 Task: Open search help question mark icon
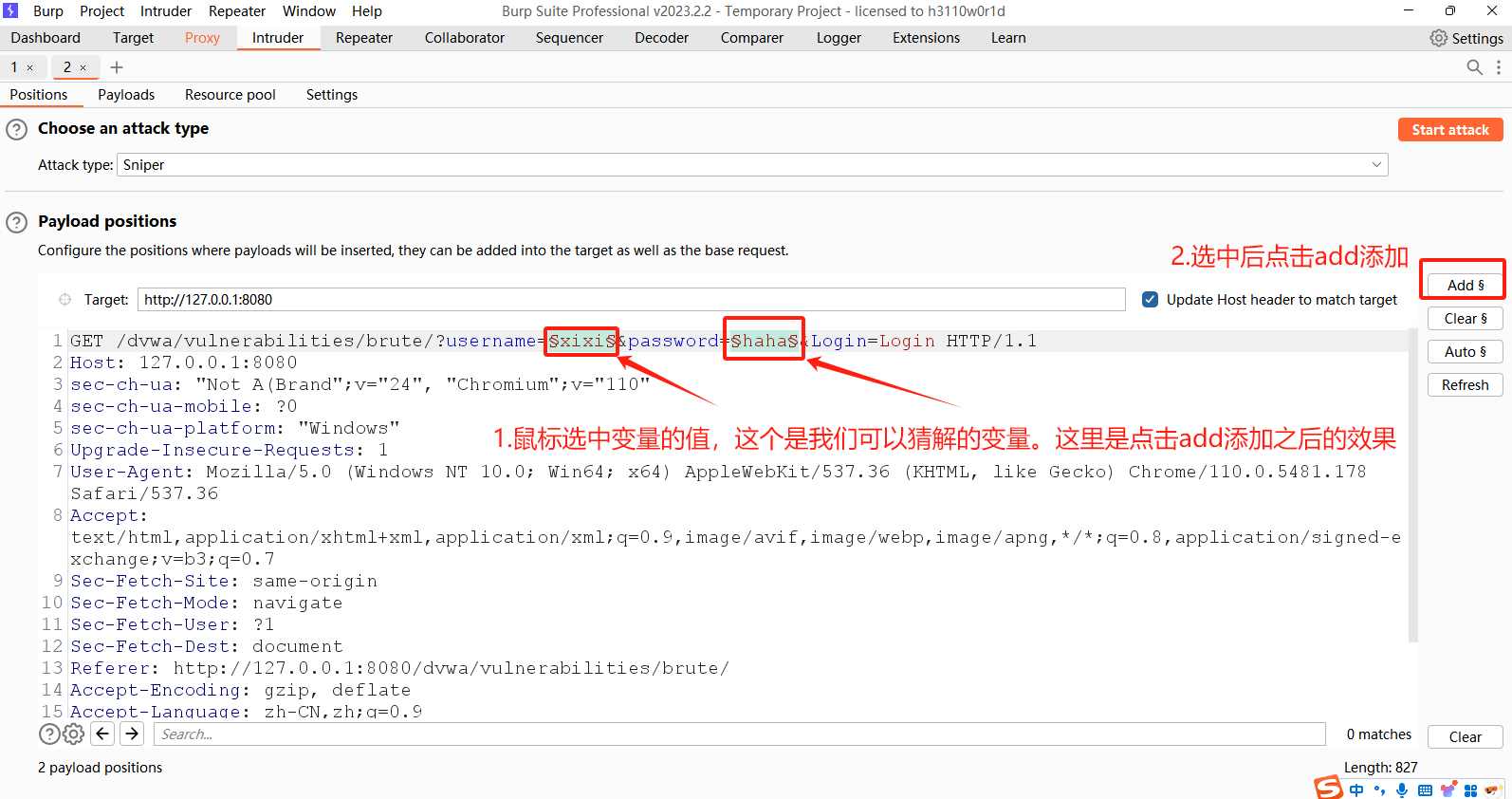[x=49, y=734]
